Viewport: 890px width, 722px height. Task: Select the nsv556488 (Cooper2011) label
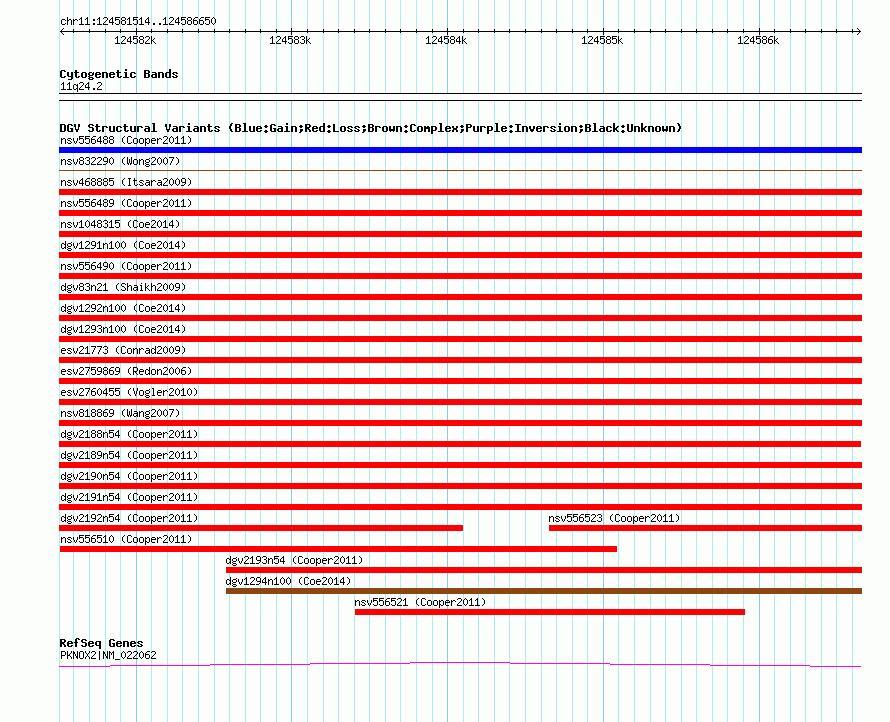[126, 140]
